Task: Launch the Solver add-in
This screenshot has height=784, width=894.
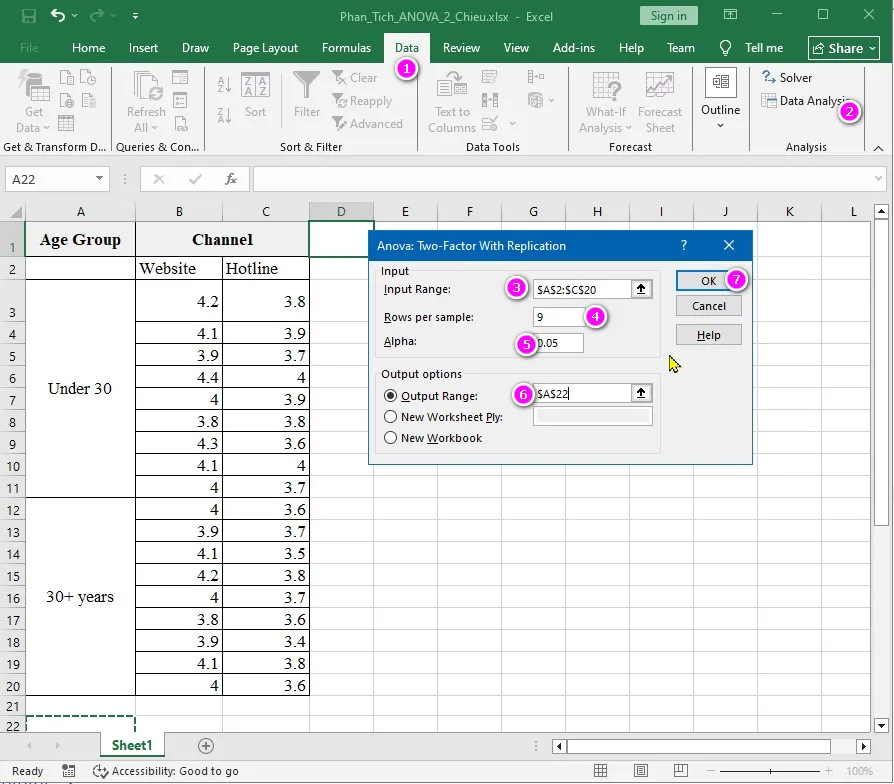Action: (787, 77)
